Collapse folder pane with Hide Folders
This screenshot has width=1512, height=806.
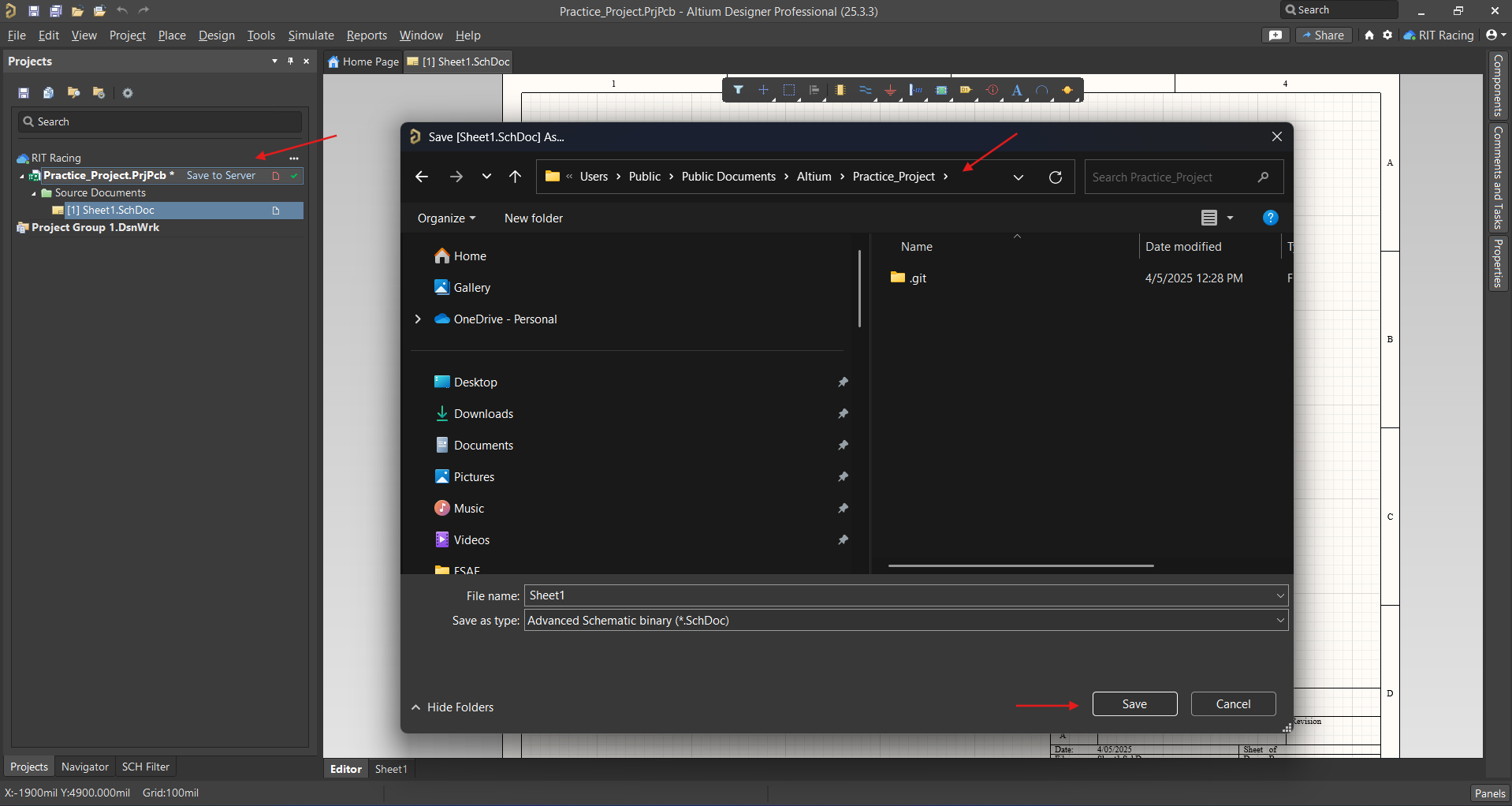(452, 707)
